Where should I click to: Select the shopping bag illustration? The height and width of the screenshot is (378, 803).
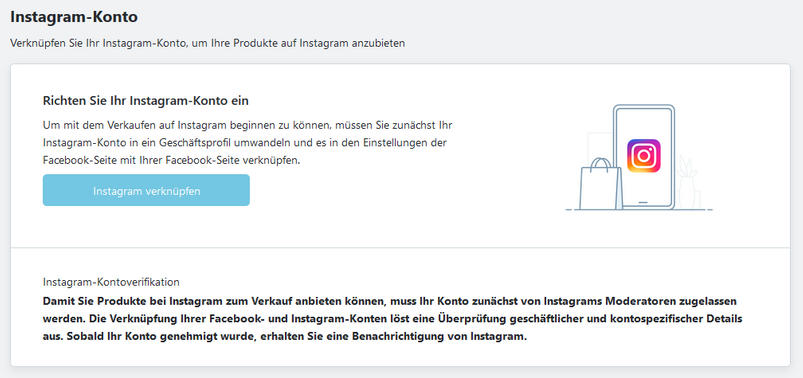(601, 184)
